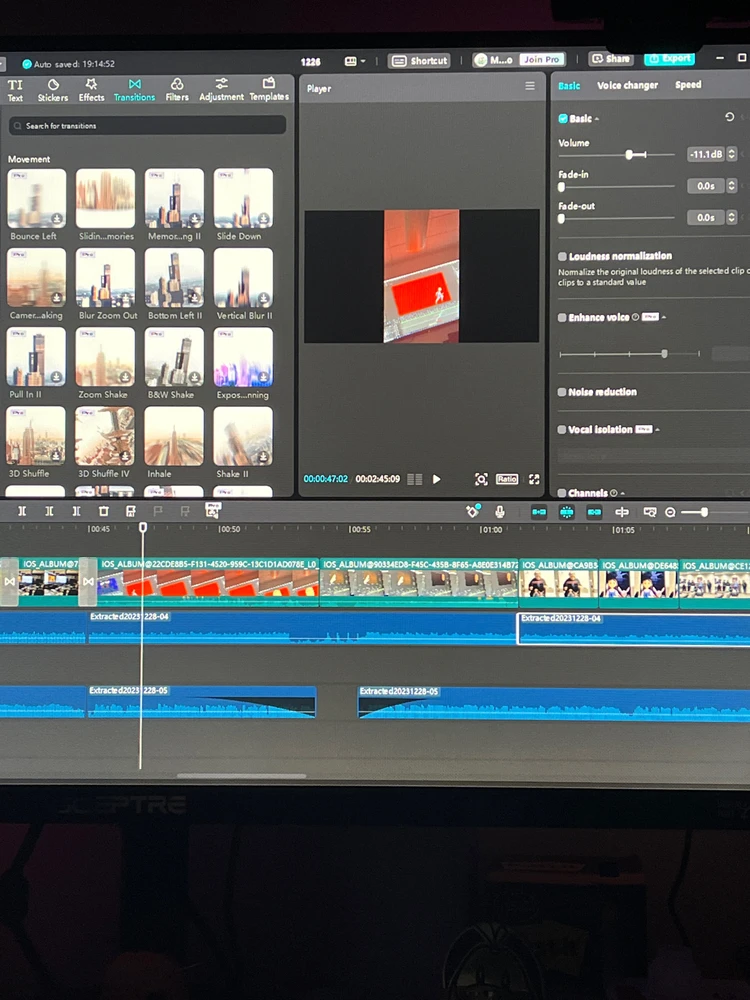Enable the Vocal isolation checkbox
The width and height of the screenshot is (750, 1000).
pyautogui.click(x=562, y=430)
